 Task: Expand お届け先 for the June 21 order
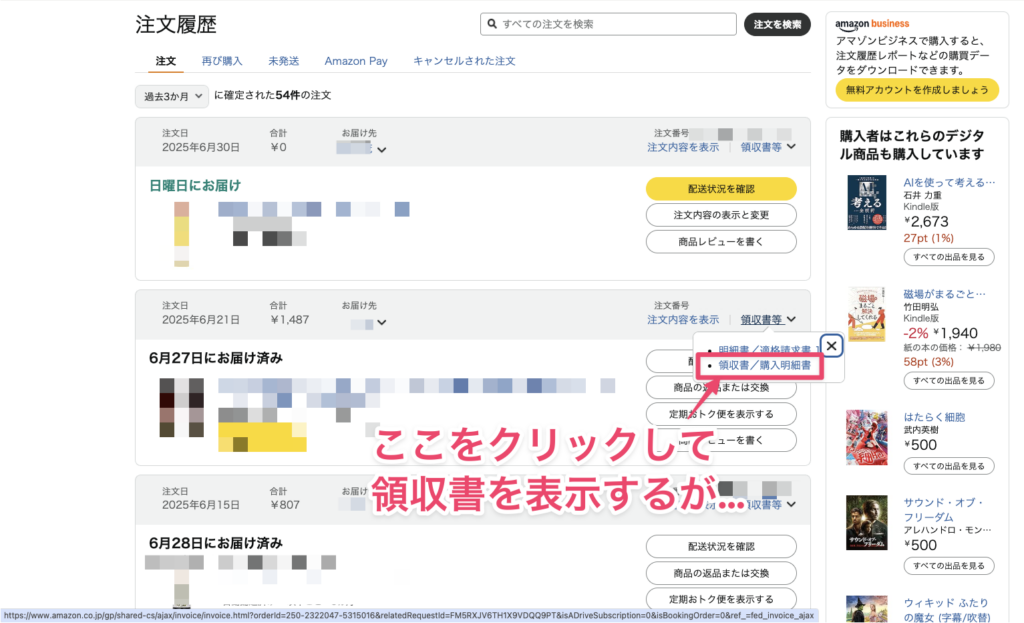pos(381,322)
